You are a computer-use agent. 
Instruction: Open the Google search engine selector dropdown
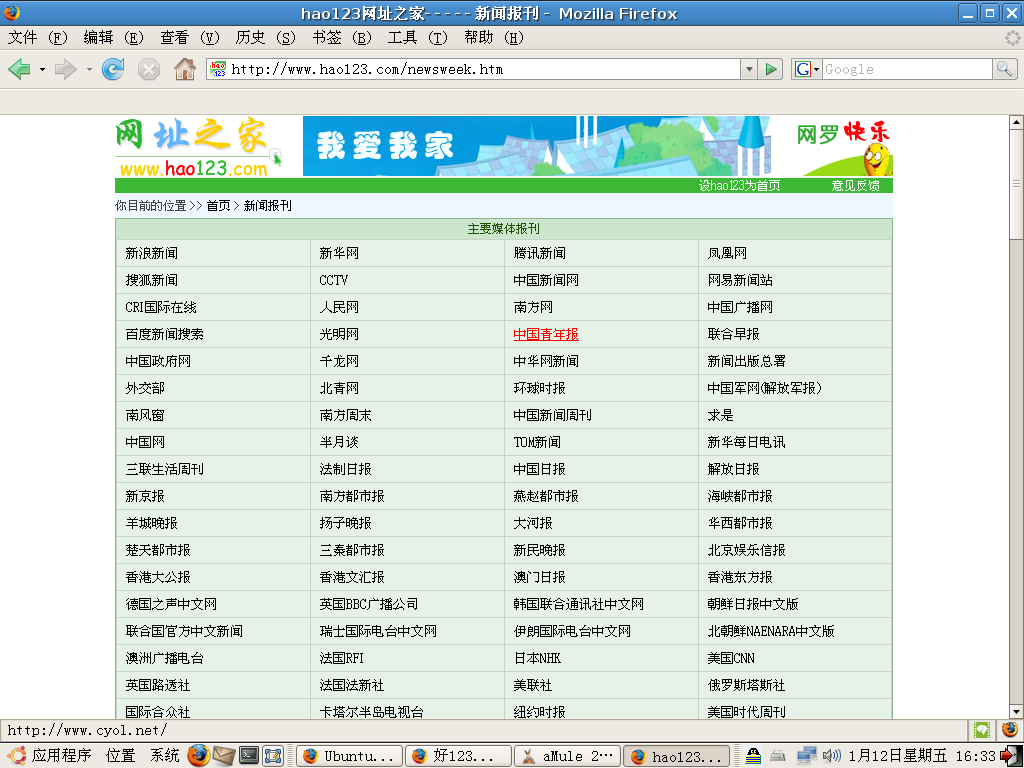pyautogui.click(x=806, y=69)
